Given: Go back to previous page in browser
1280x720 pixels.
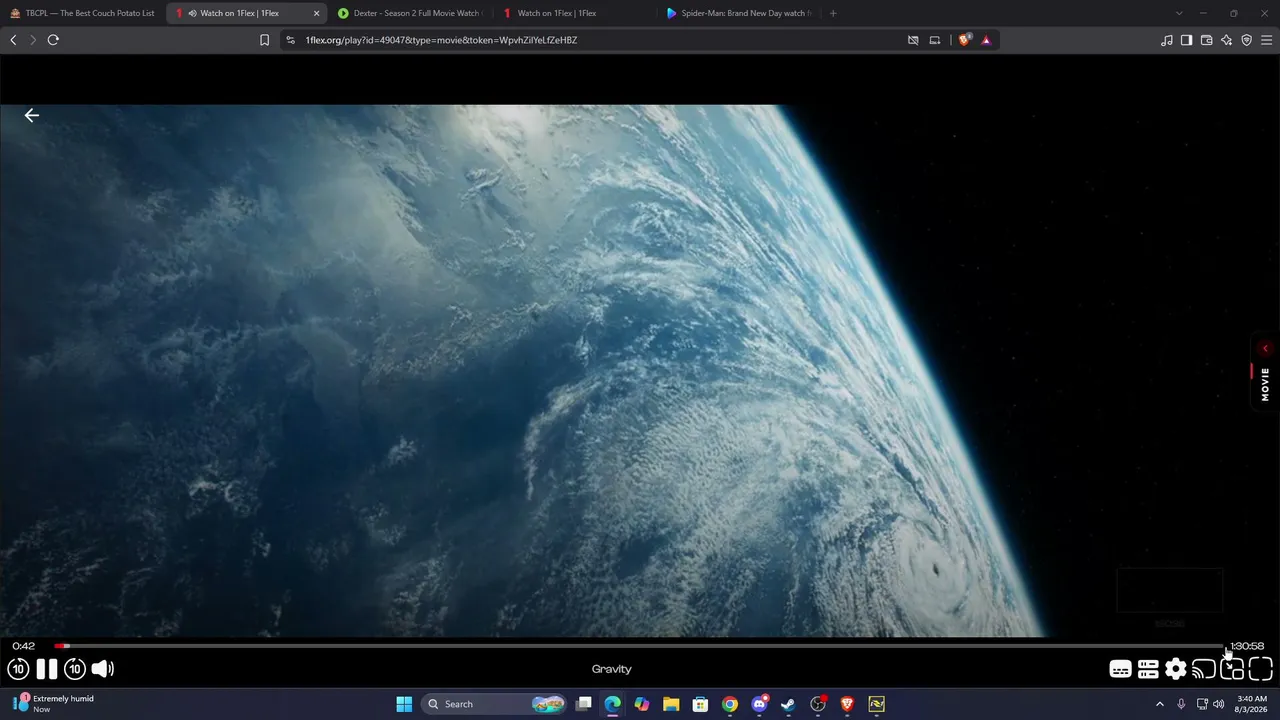Looking at the screenshot, I should pyautogui.click(x=13, y=40).
